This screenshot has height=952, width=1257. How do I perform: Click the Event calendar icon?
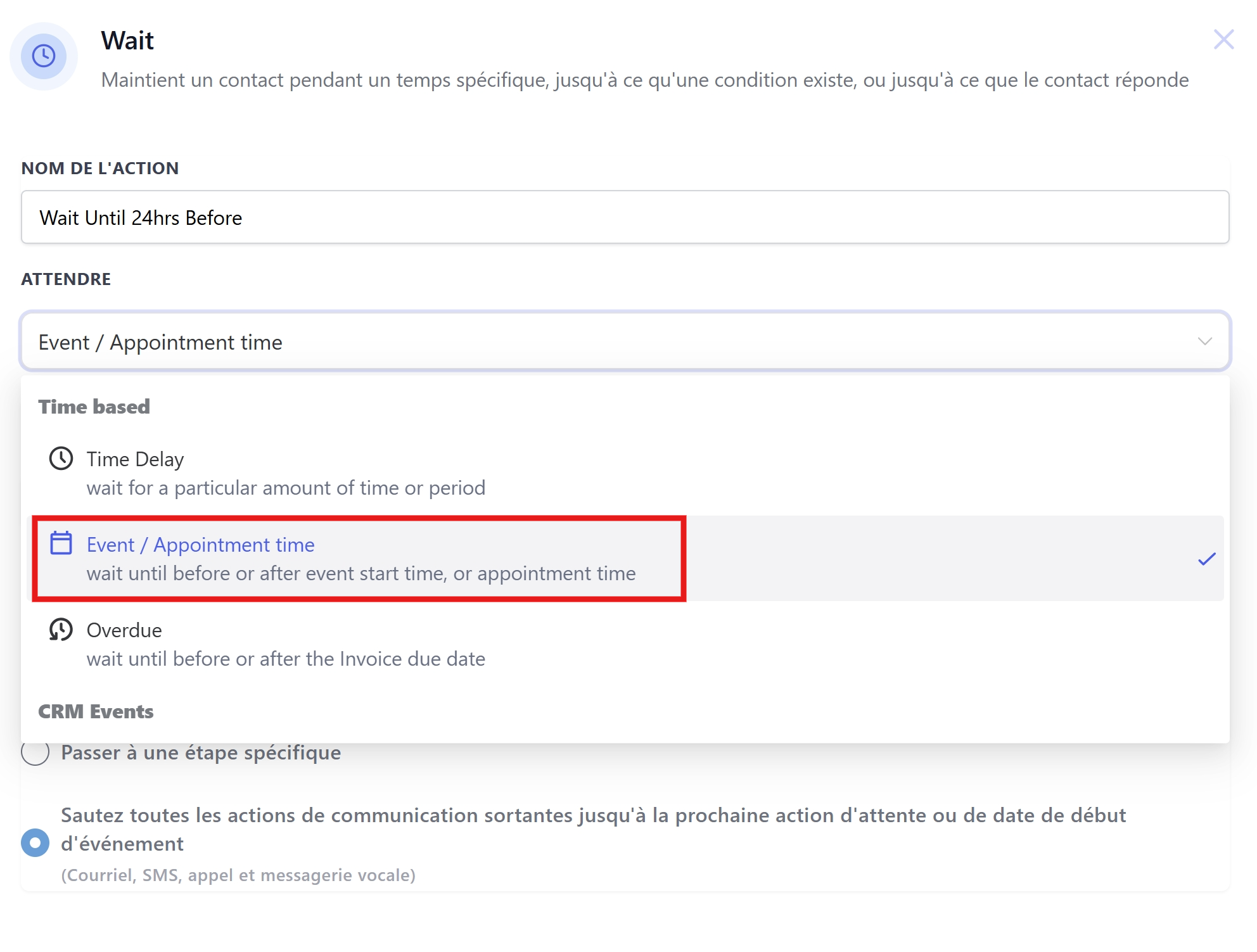pos(61,543)
